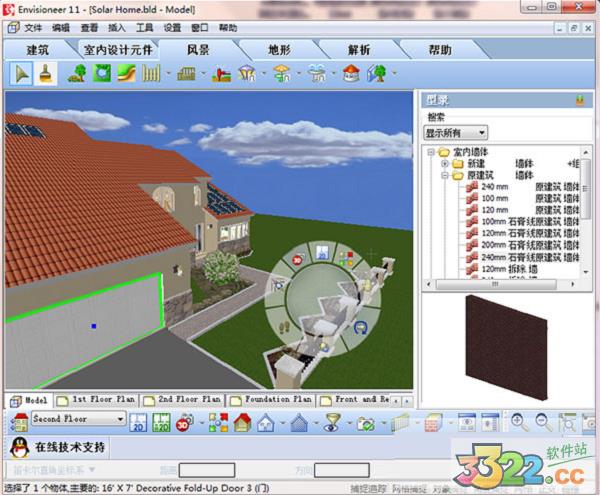Click the colored squares navigation icon
Image resolution: width=600 pixels, height=495 pixels.
coord(218,423)
